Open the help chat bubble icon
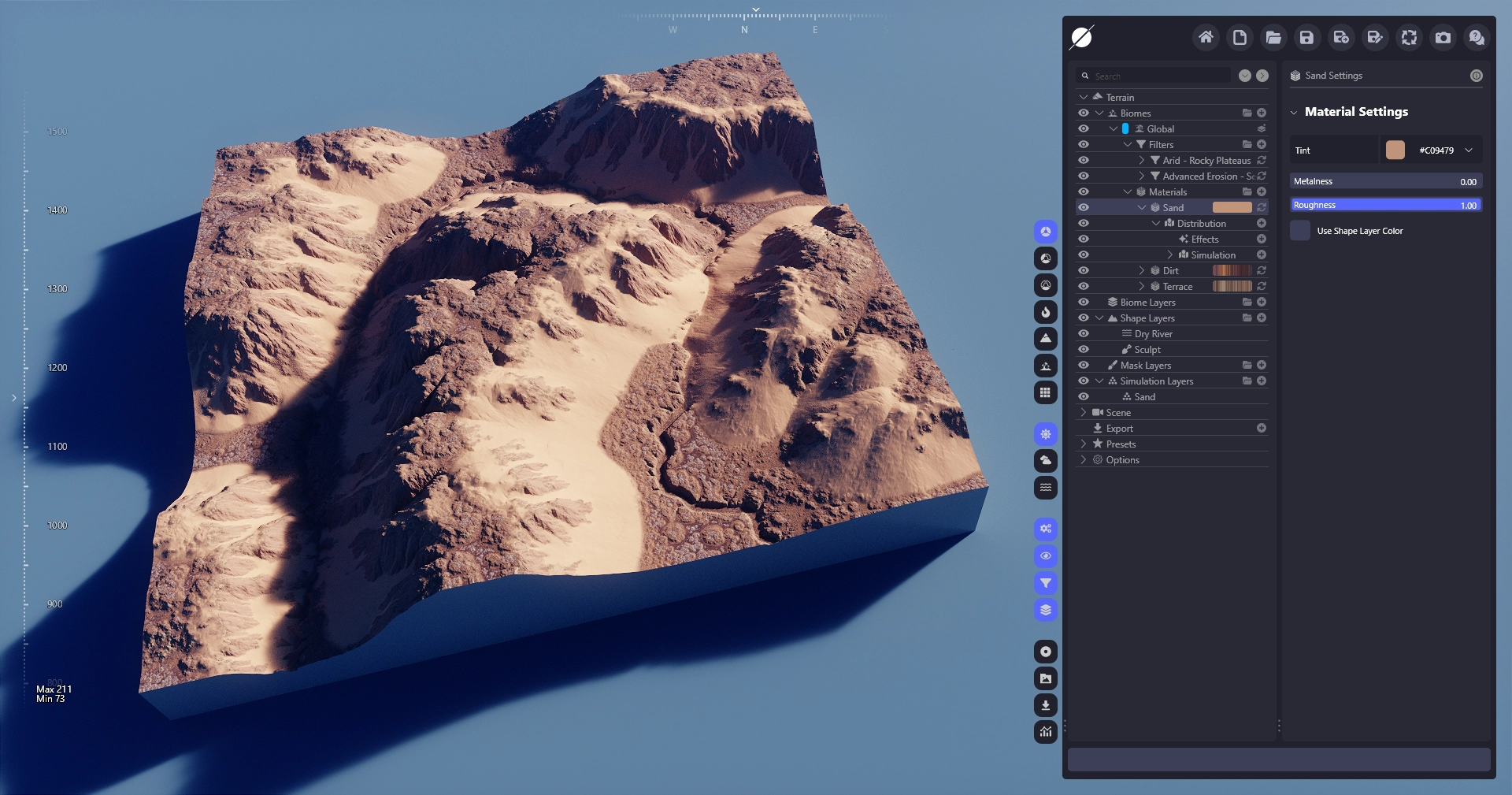Image resolution: width=1512 pixels, height=795 pixels. pyautogui.click(x=1477, y=38)
